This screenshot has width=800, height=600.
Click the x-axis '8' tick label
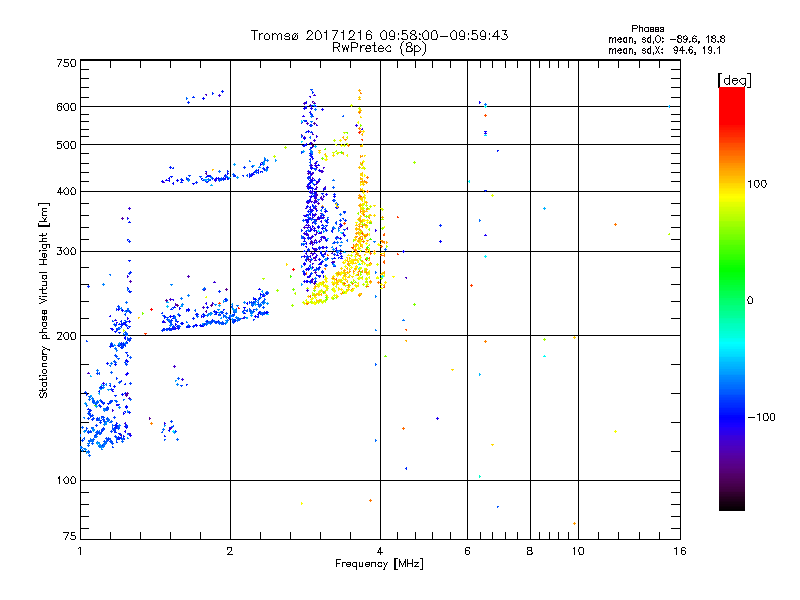[x=530, y=551]
